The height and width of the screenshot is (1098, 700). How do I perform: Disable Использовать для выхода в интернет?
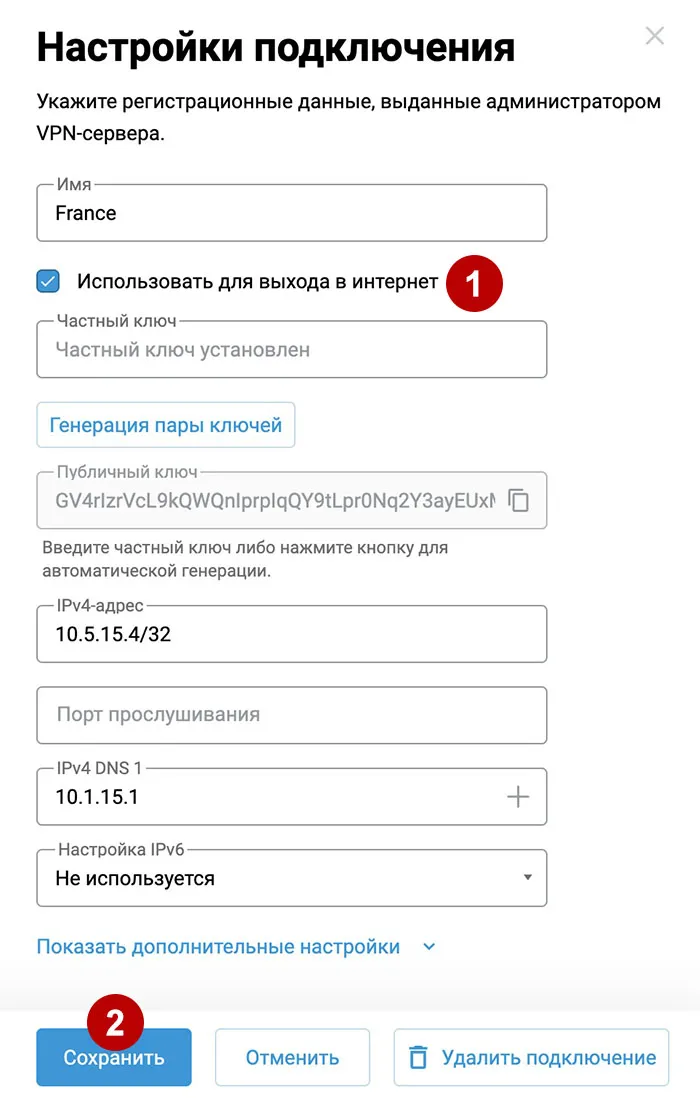coord(48,283)
